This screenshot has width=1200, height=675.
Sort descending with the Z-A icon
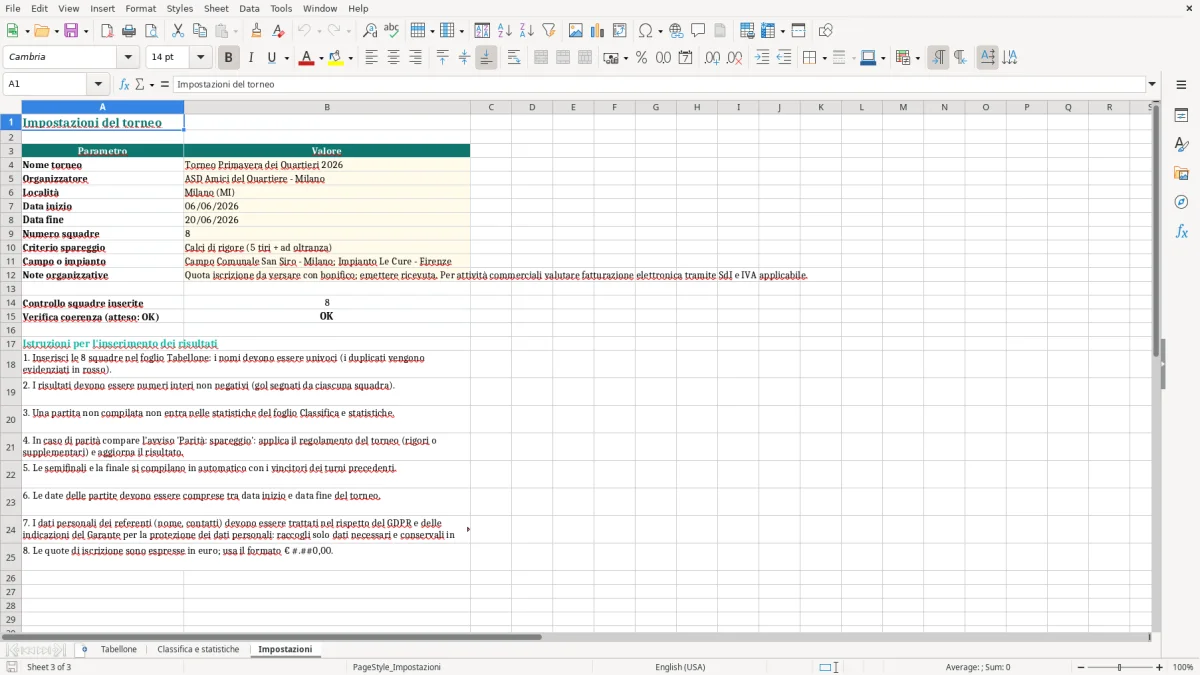pos(526,31)
